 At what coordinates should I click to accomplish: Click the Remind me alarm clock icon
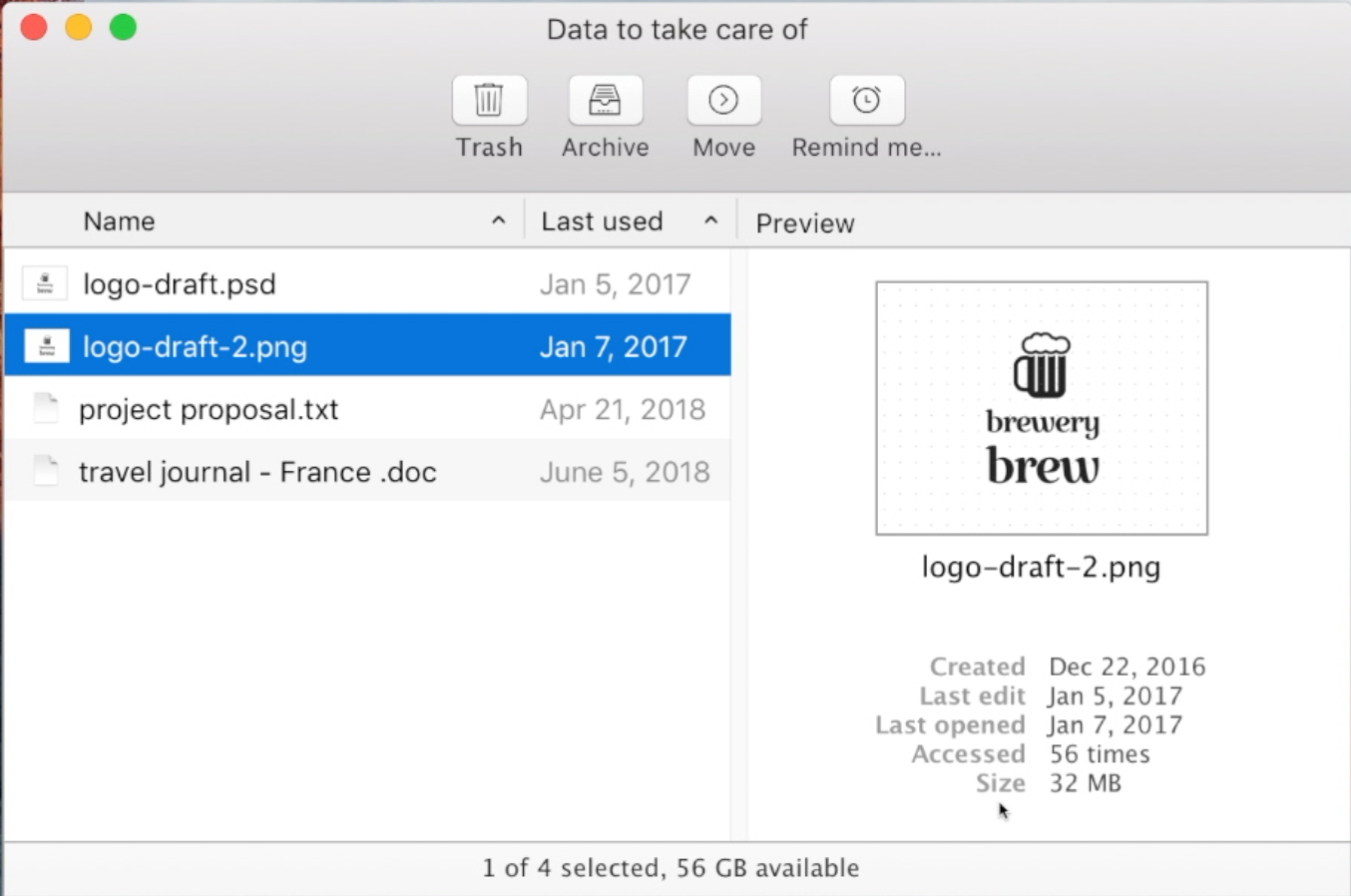[x=866, y=100]
